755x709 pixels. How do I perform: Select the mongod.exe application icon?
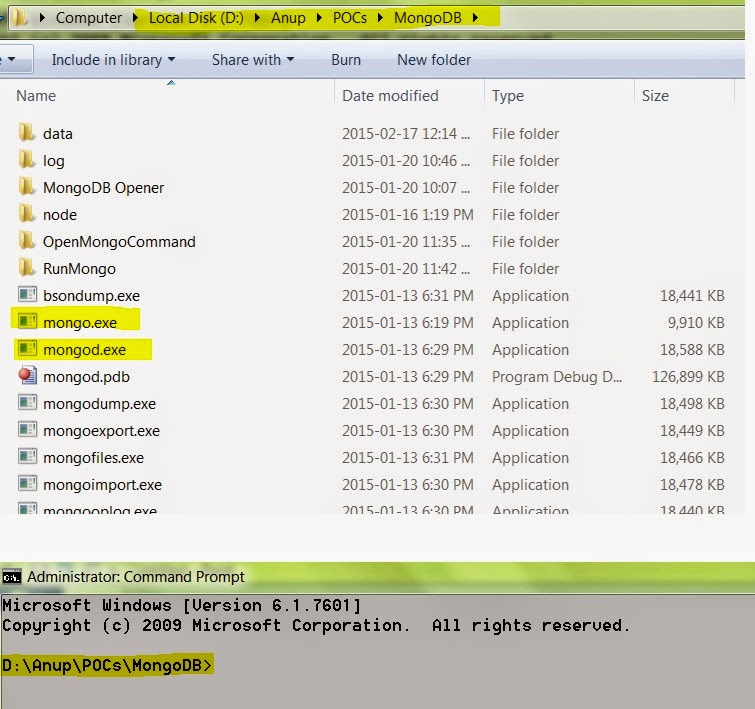tap(27, 348)
